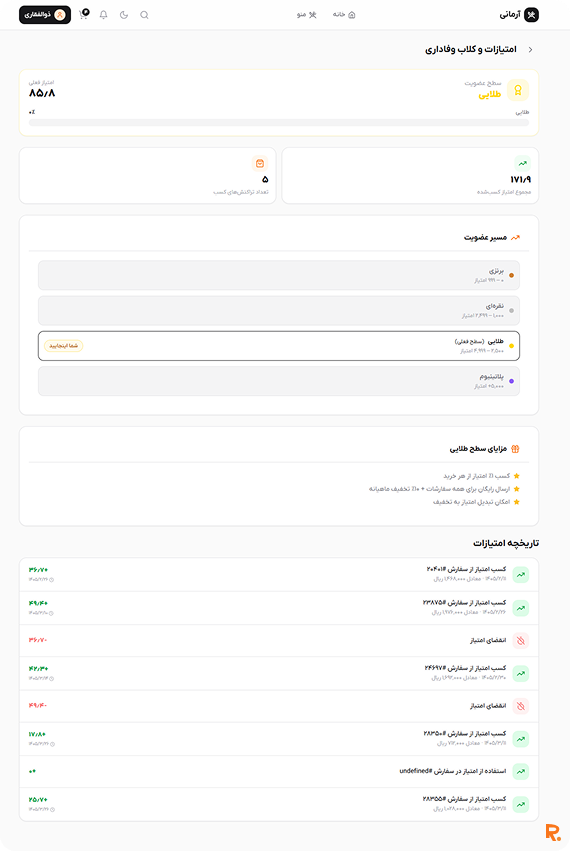Click star beside کسب امتیاز از هر خرید
The image size is (570, 851).
point(517,476)
